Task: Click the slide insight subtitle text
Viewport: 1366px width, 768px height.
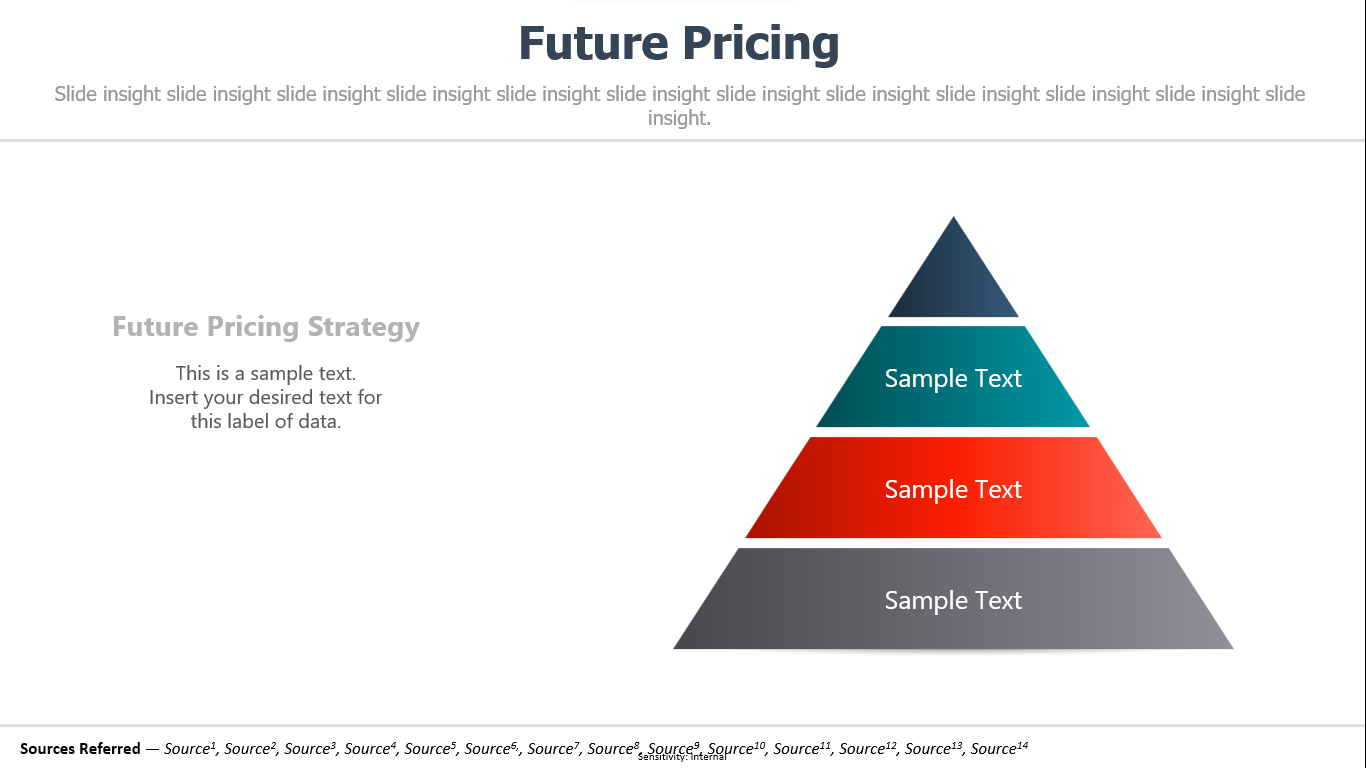Action: pos(680,106)
